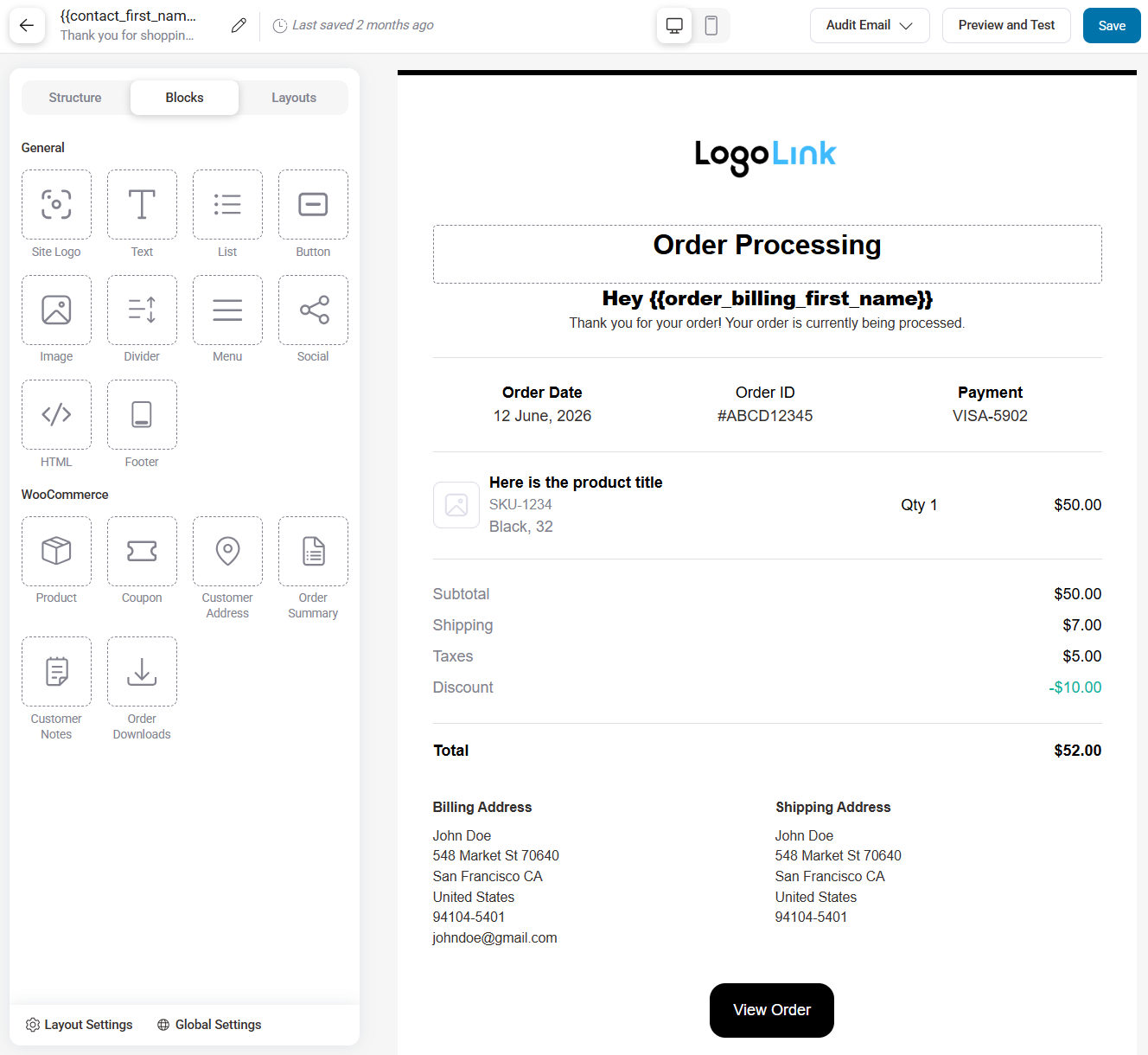1148x1055 pixels.
Task: Select the WooCommerce Product block
Action: tap(56, 551)
